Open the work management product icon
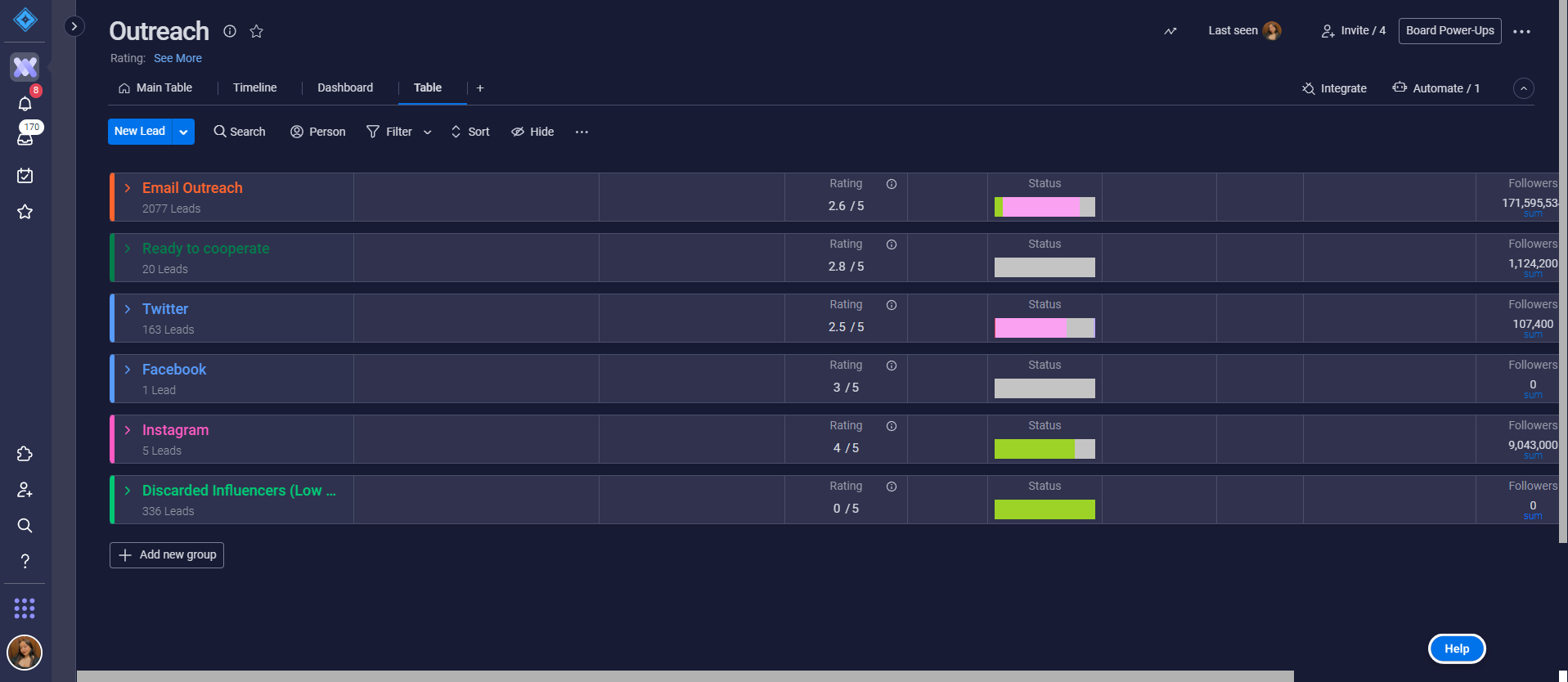The height and width of the screenshot is (682, 1568). click(25, 67)
